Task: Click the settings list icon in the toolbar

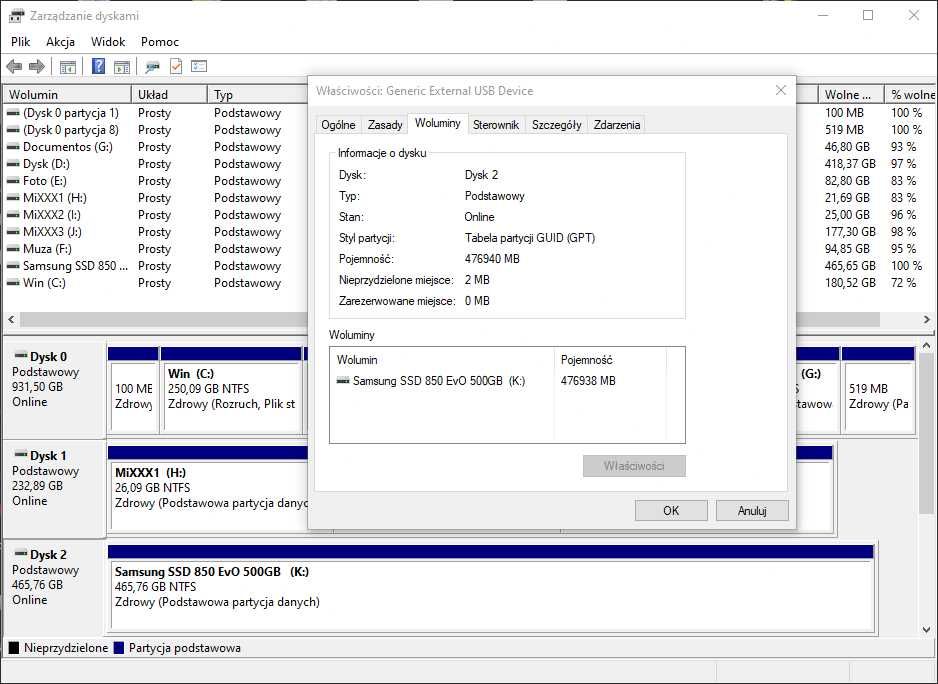Action: pyautogui.click(x=199, y=66)
